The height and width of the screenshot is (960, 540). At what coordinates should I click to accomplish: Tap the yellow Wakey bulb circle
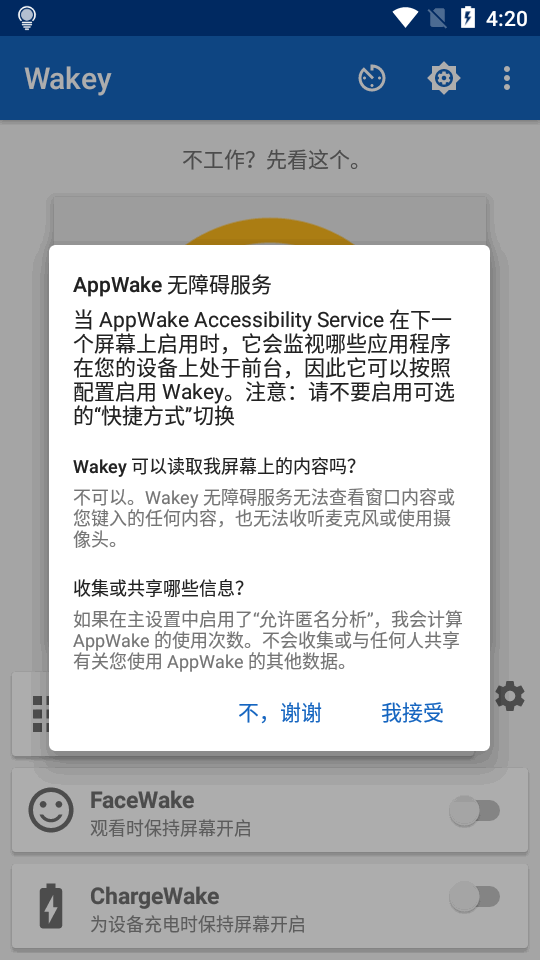[x=269, y=232]
